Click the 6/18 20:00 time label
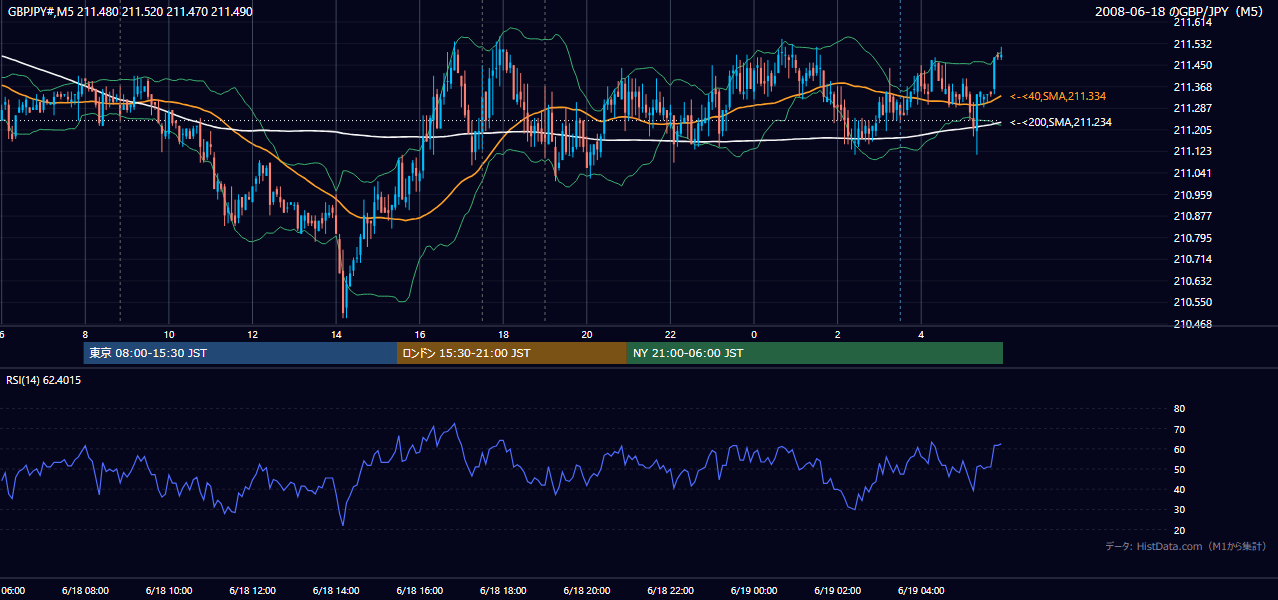Image resolution: width=1278 pixels, height=600 pixels. (x=586, y=591)
